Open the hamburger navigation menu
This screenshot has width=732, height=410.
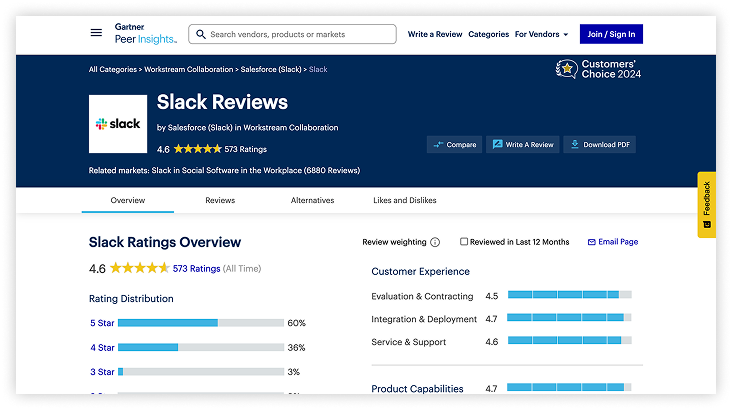click(x=96, y=33)
